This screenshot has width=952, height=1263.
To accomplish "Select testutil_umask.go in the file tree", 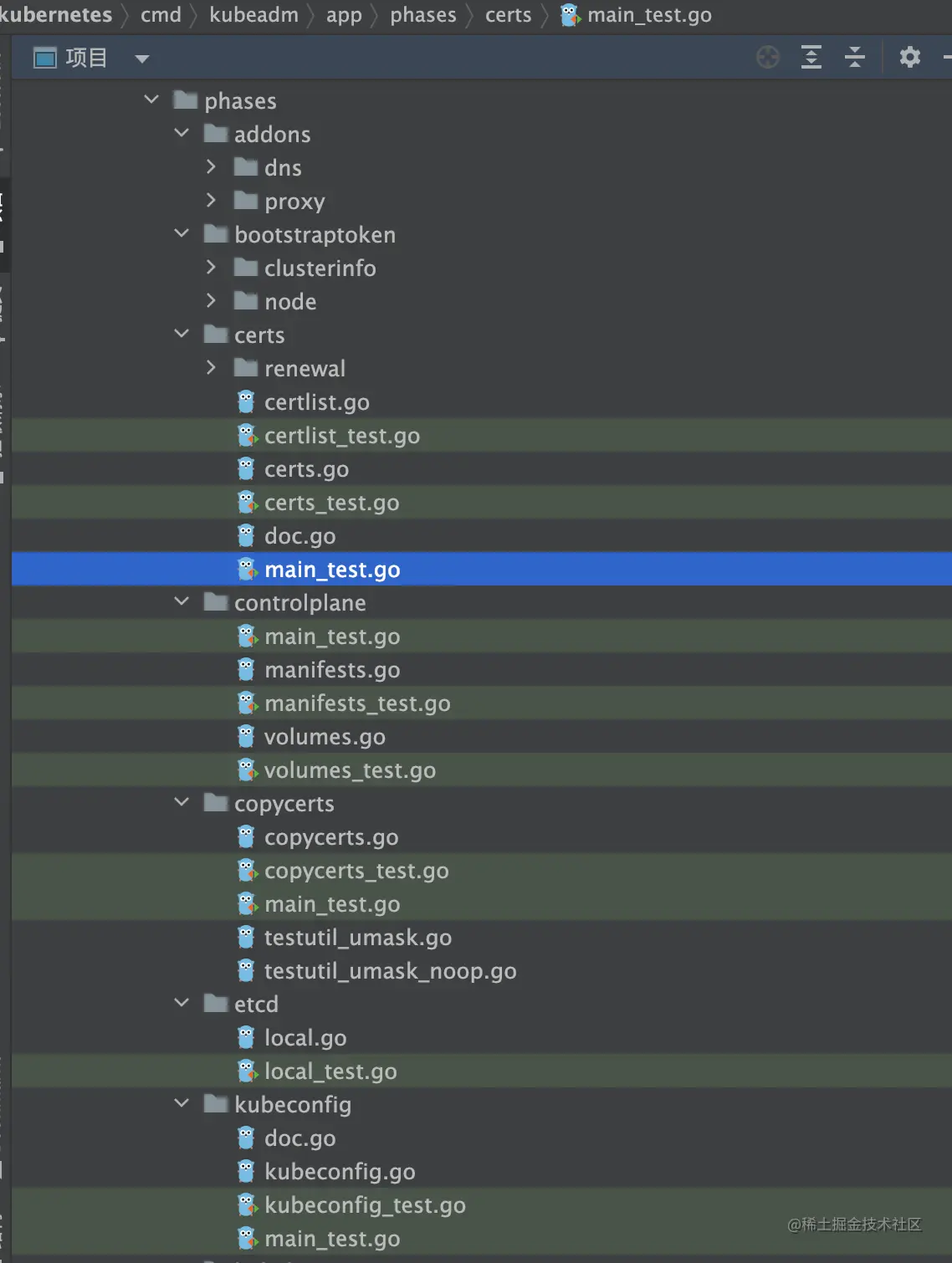I will pos(482,937).
